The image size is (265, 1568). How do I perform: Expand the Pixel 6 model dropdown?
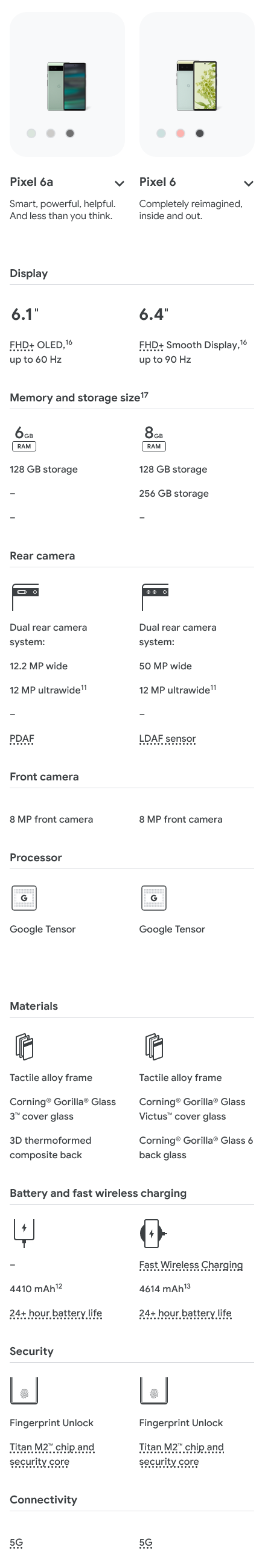point(249,183)
